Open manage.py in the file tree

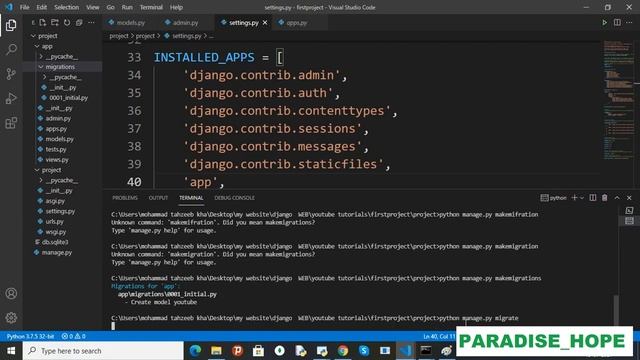click(57, 253)
